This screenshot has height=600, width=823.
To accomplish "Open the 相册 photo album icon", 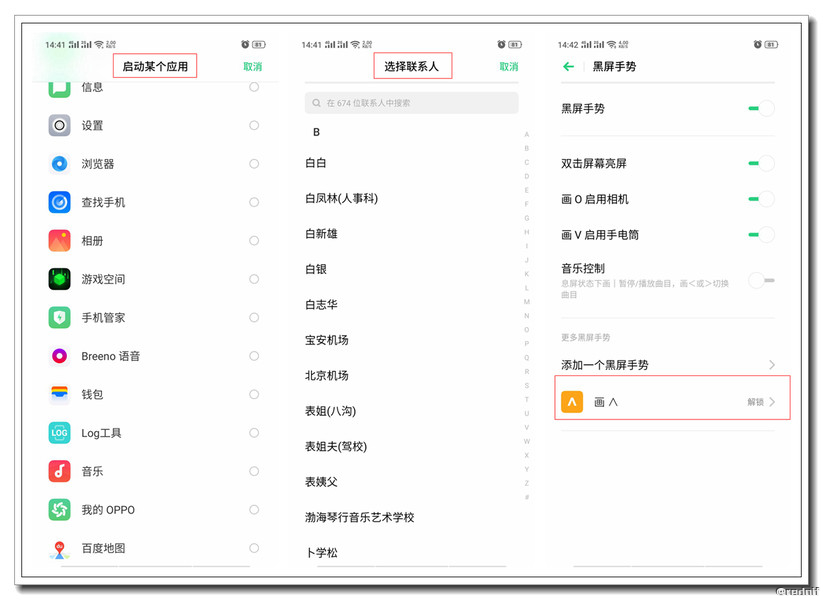I will click(x=62, y=240).
